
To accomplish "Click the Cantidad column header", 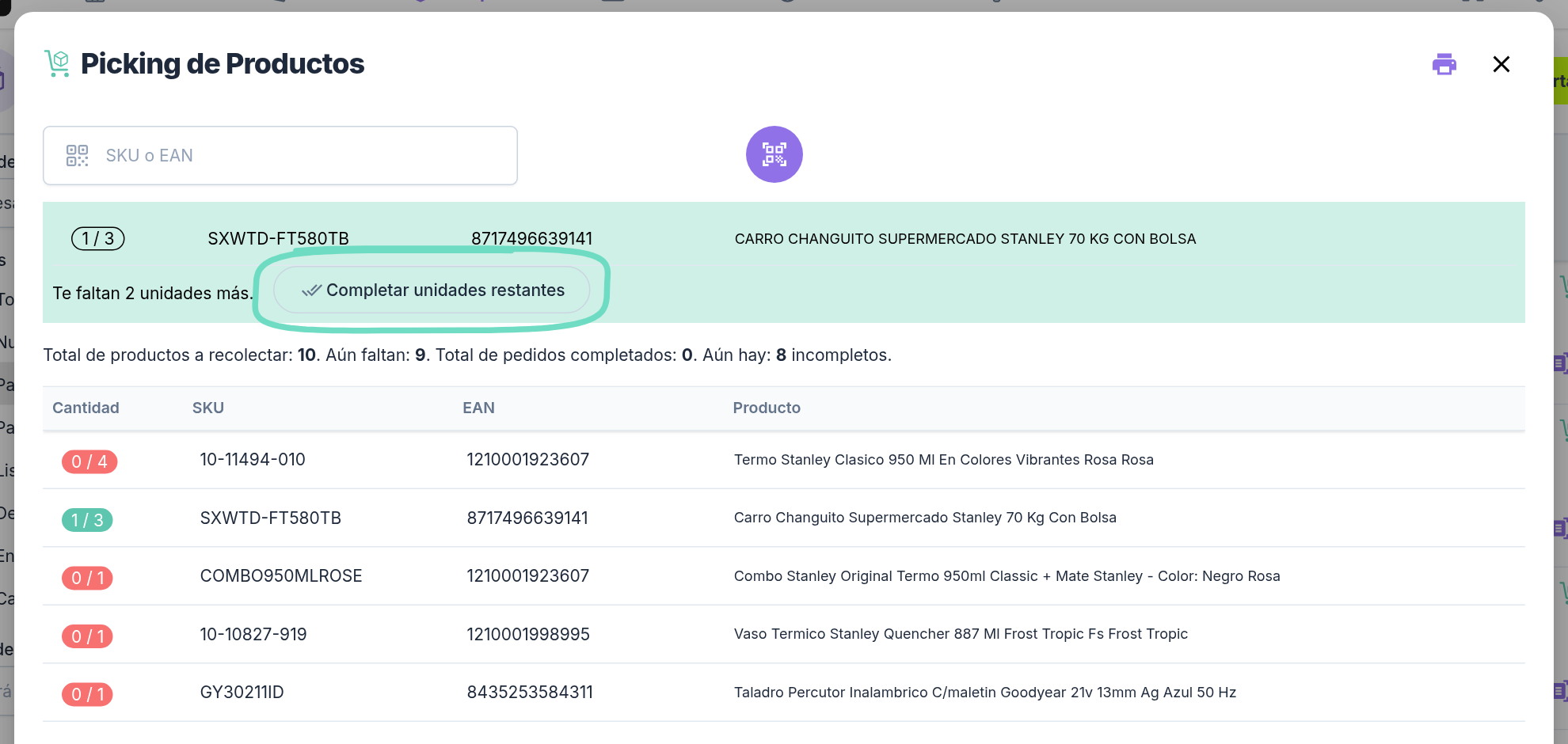I will pyautogui.click(x=86, y=408).
